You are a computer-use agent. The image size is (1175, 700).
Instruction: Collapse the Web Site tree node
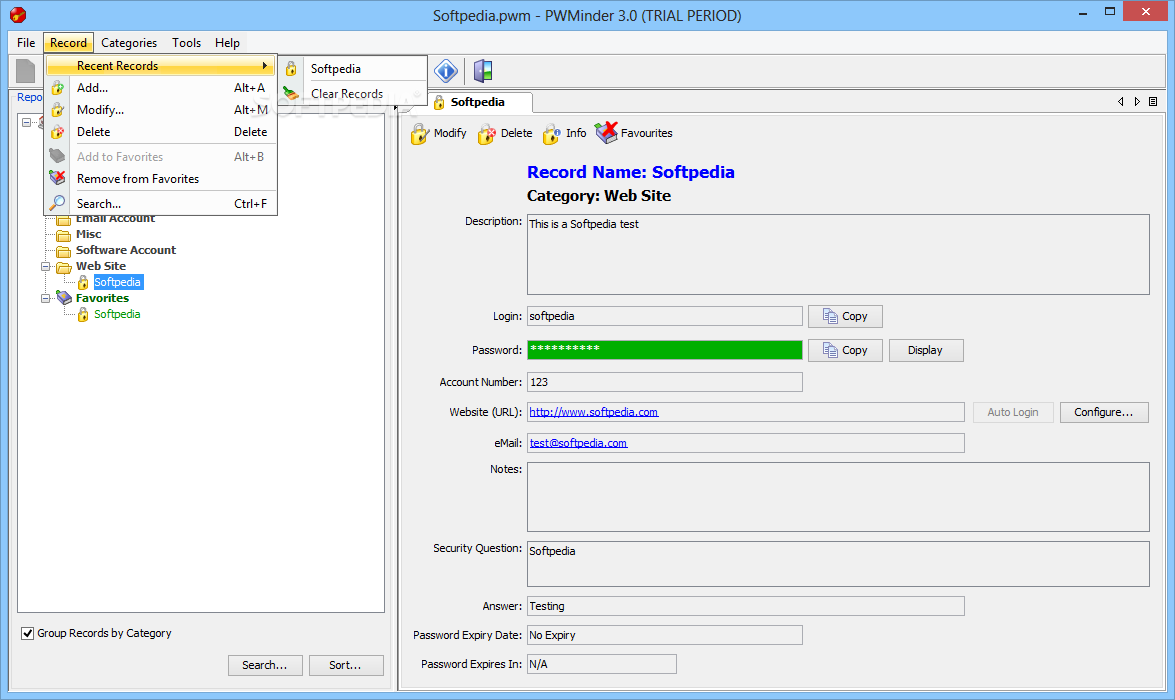[x=46, y=267]
